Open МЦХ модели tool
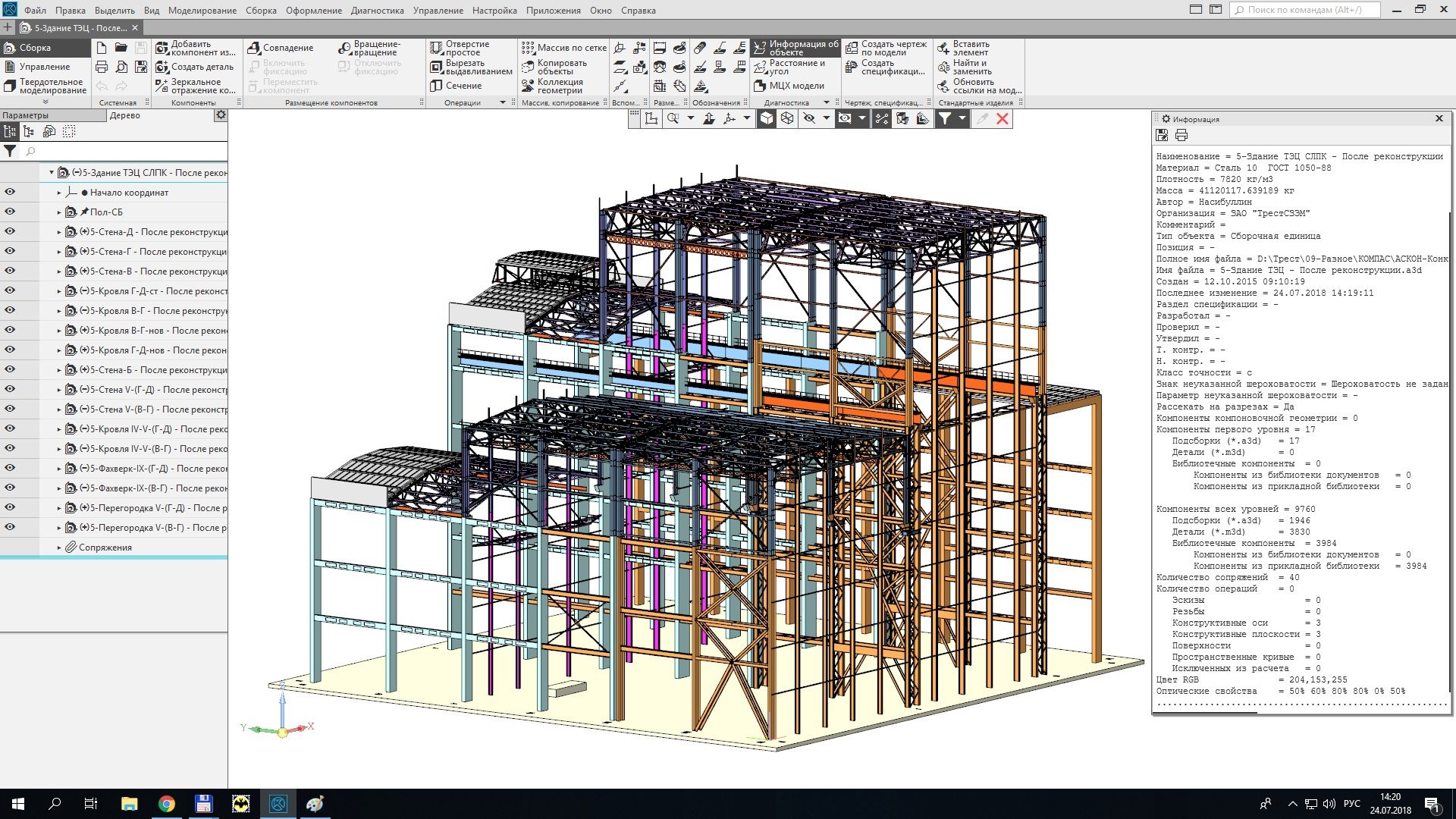The width and height of the screenshot is (1456, 819). pyautogui.click(x=789, y=86)
